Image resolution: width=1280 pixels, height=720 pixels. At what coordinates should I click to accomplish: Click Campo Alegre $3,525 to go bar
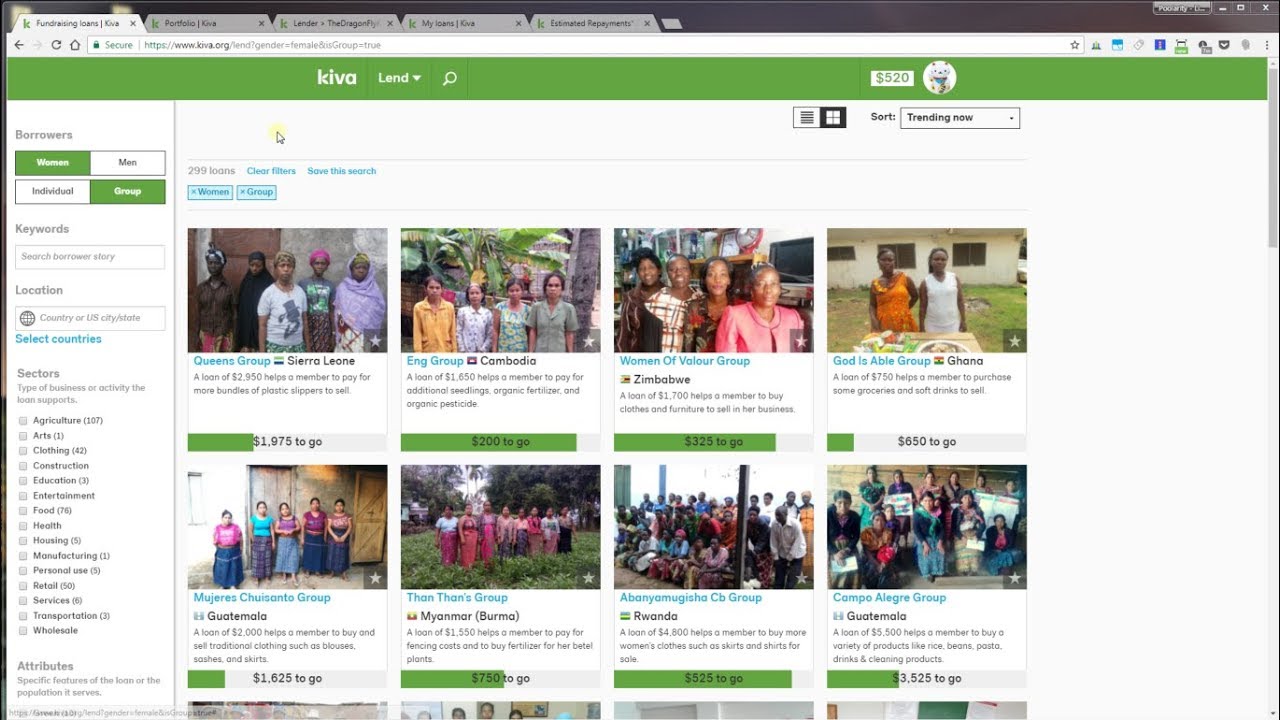(x=926, y=678)
